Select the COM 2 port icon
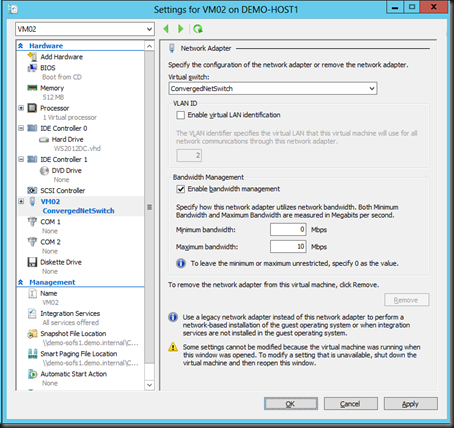 tap(32, 242)
